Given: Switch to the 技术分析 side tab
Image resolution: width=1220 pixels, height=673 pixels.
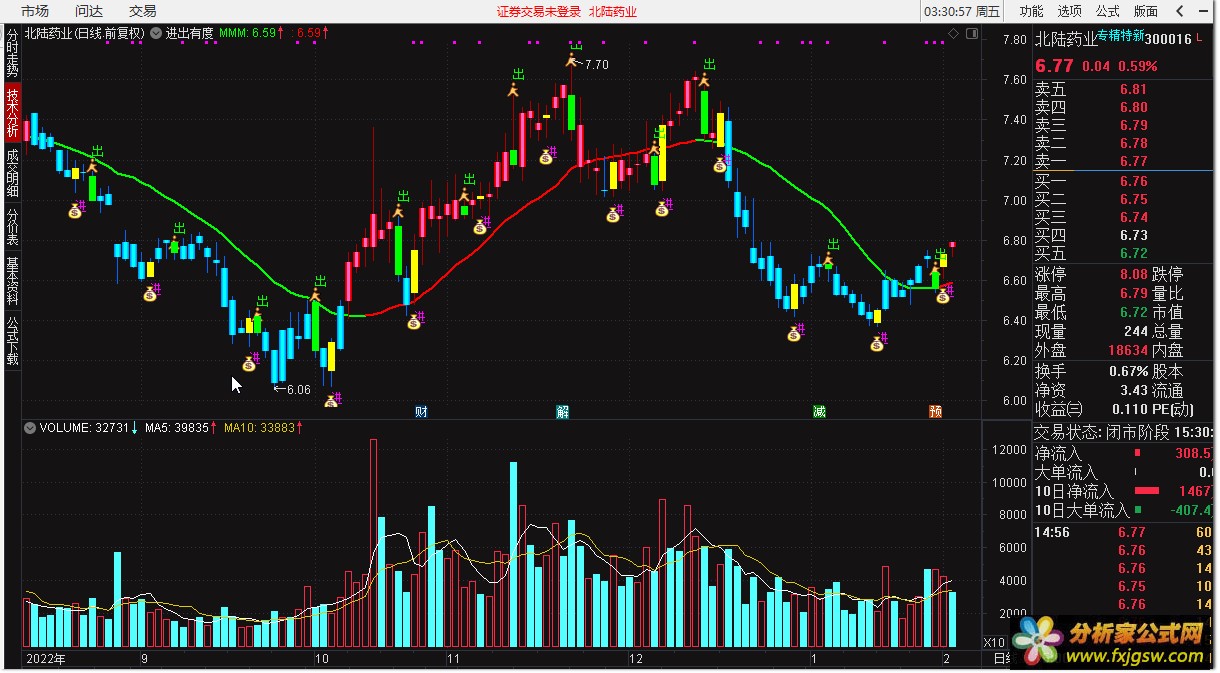Looking at the screenshot, I should point(12,113).
